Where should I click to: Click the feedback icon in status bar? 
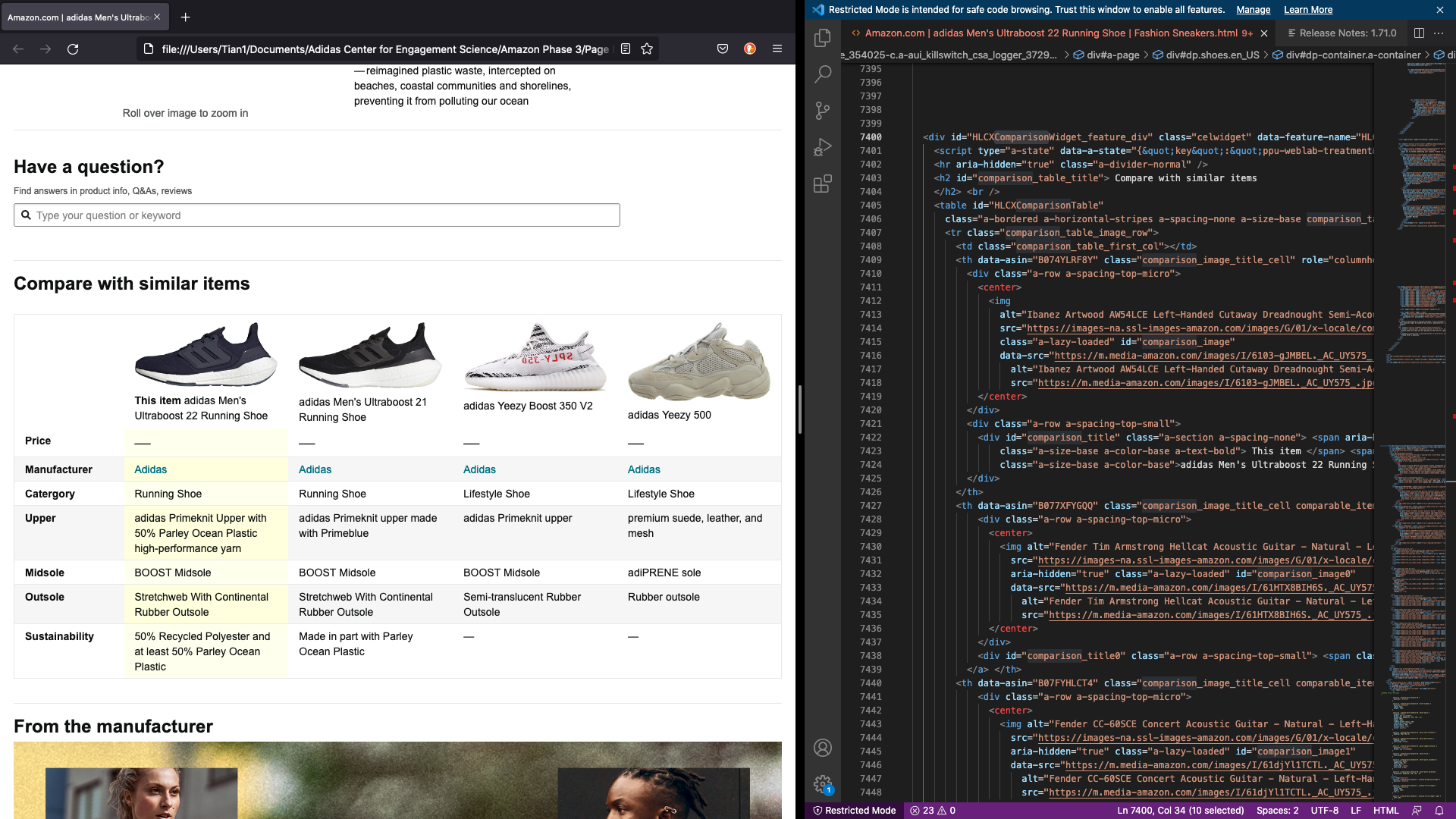coord(1417,811)
